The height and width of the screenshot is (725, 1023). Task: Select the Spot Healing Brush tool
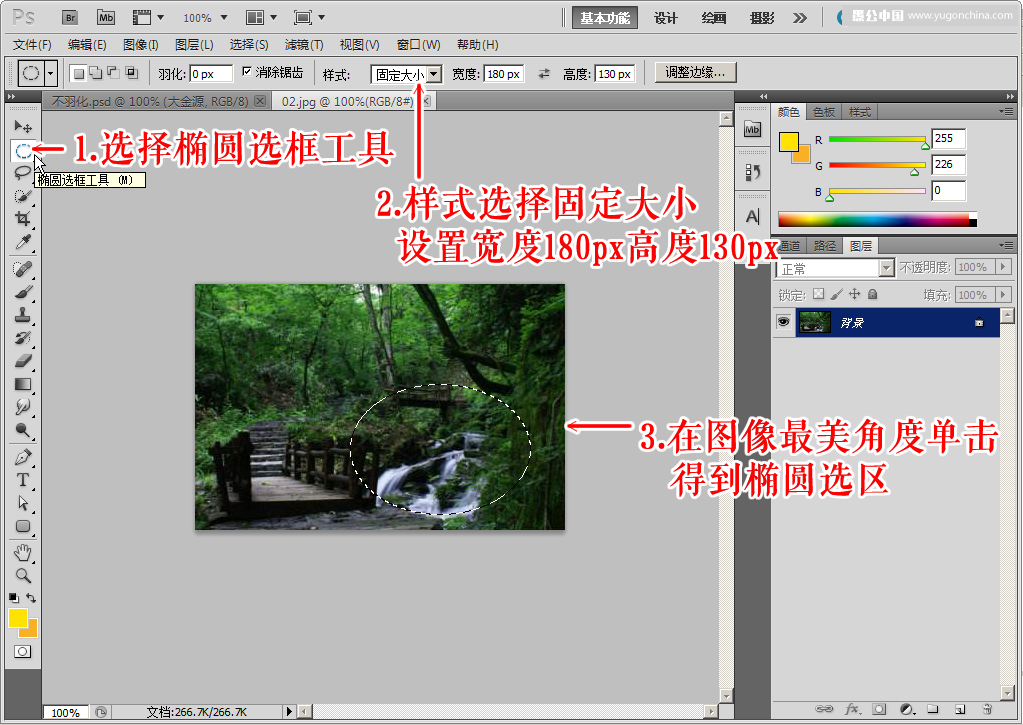coord(23,268)
